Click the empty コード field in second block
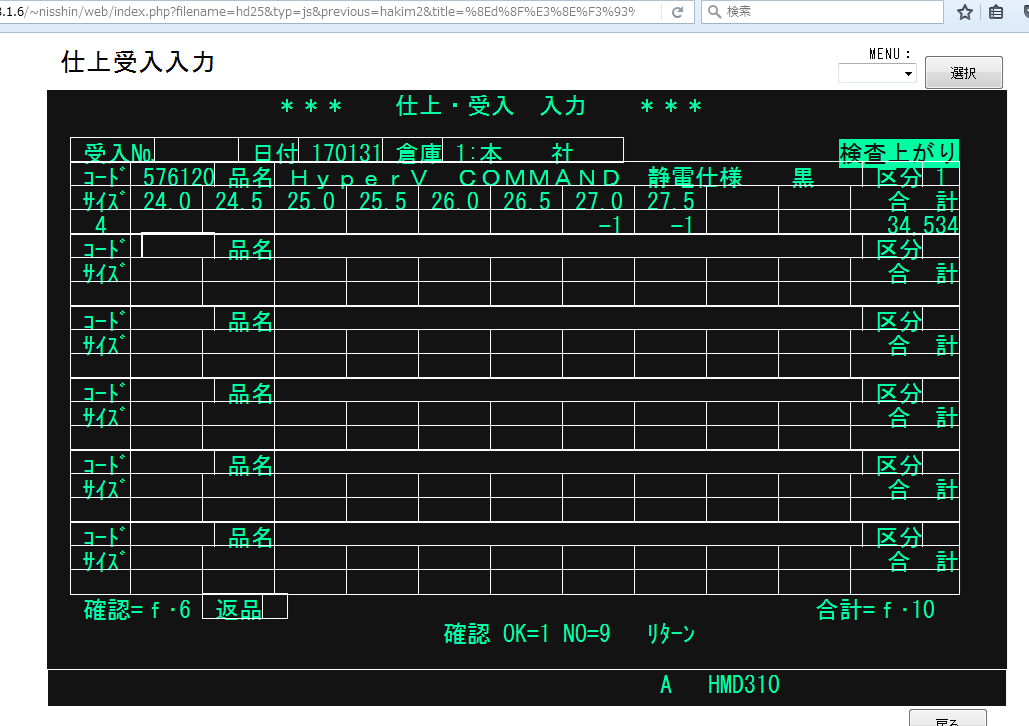Screen dimensions: 1029x726 [178, 246]
